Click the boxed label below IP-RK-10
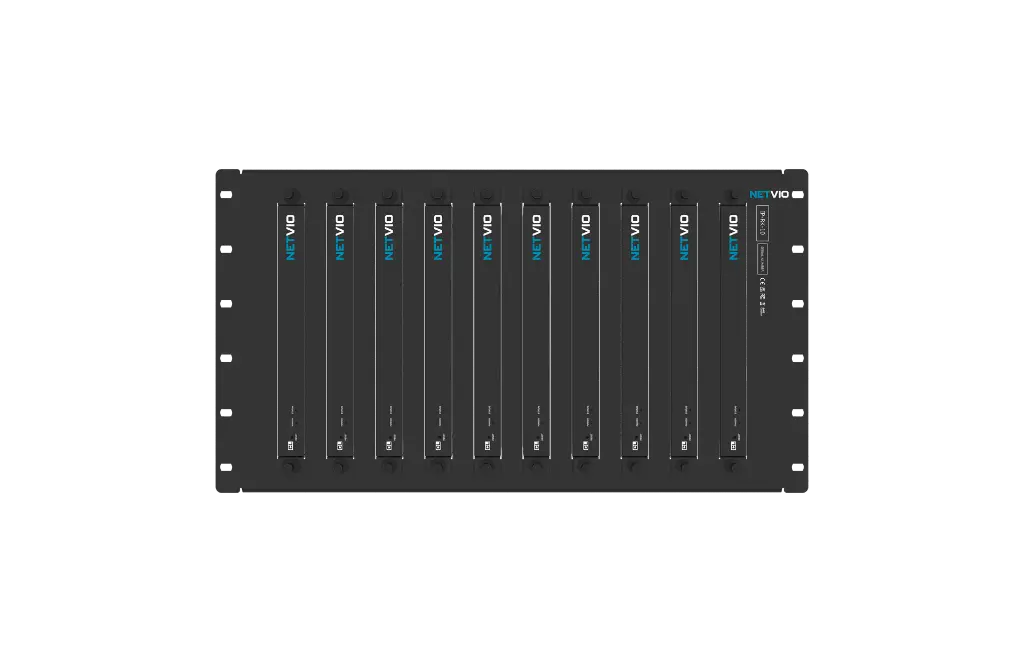Viewport: 1024px width, 662px height. 761,259
